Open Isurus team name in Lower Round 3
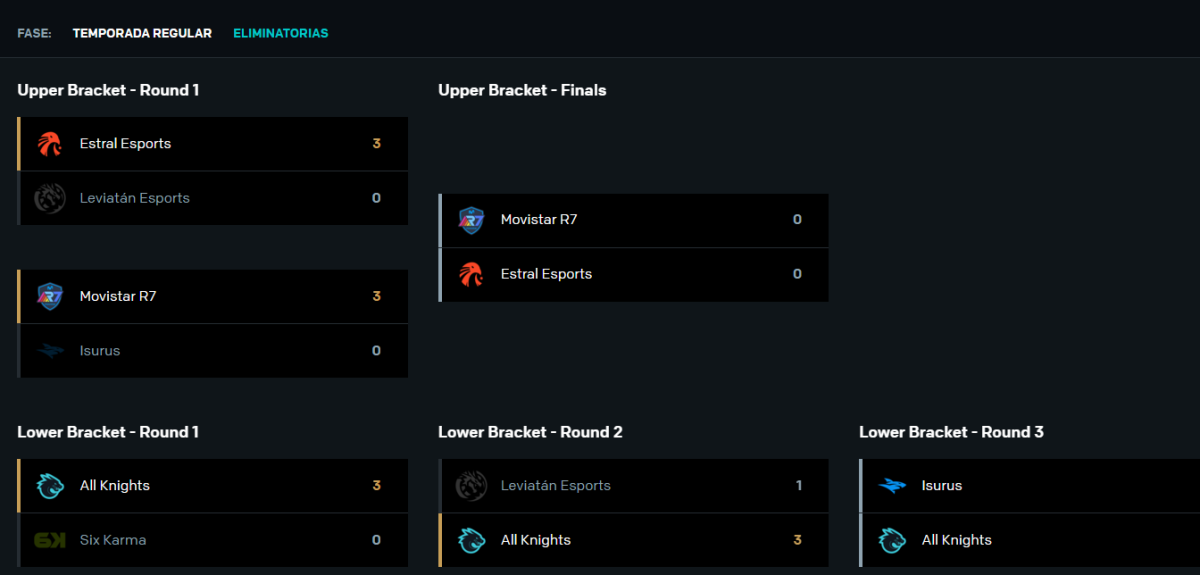This screenshot has height=575, width=1200. [x=942, y=486]
